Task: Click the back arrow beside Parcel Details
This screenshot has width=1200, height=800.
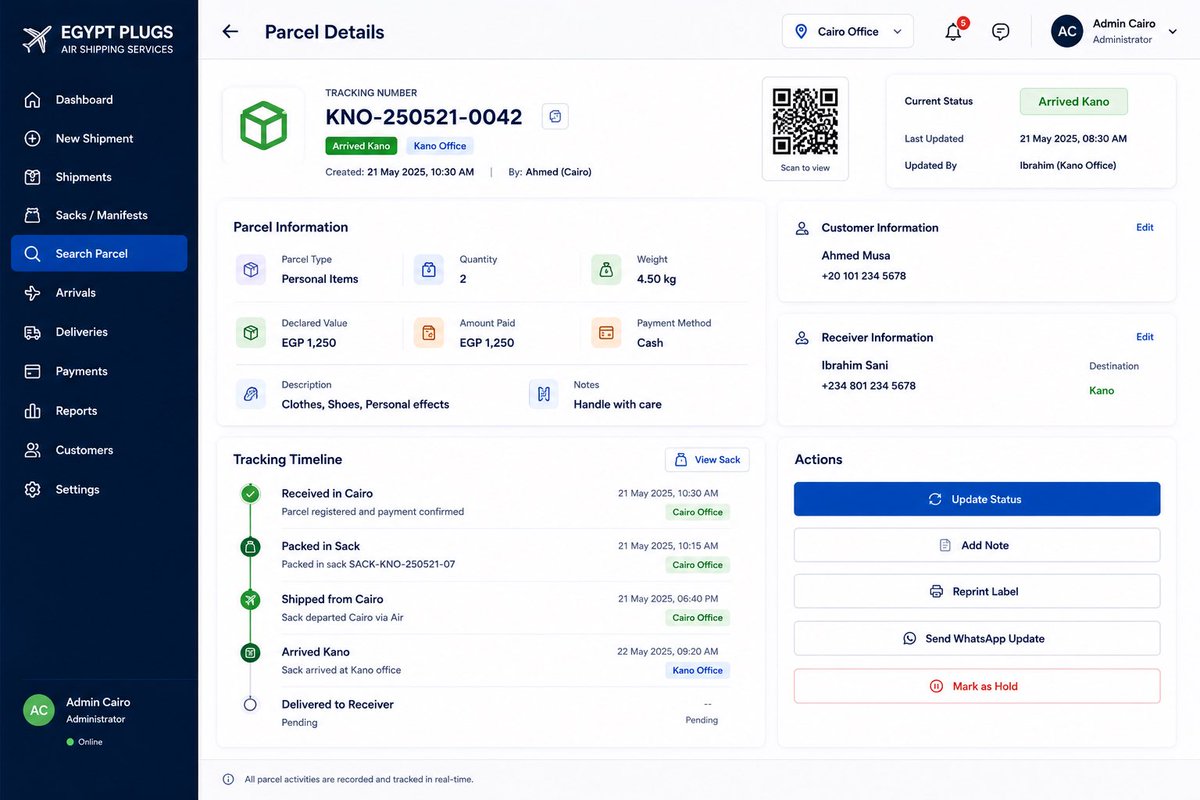Action: tap(230, 31)
